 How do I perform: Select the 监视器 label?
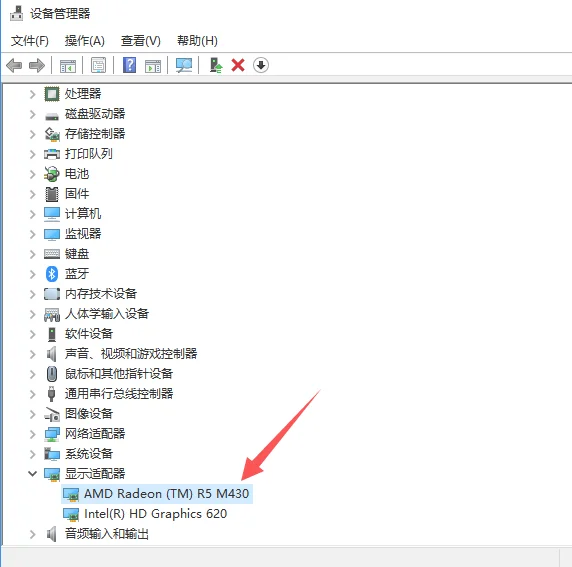83,234
